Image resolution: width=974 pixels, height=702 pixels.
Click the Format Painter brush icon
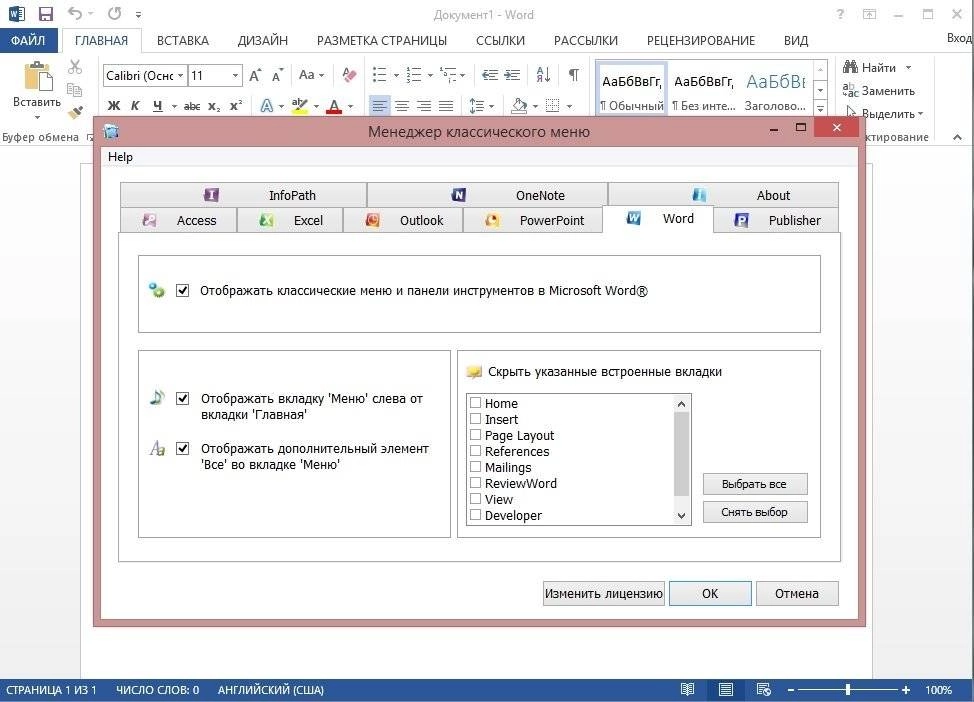[75, 112]
